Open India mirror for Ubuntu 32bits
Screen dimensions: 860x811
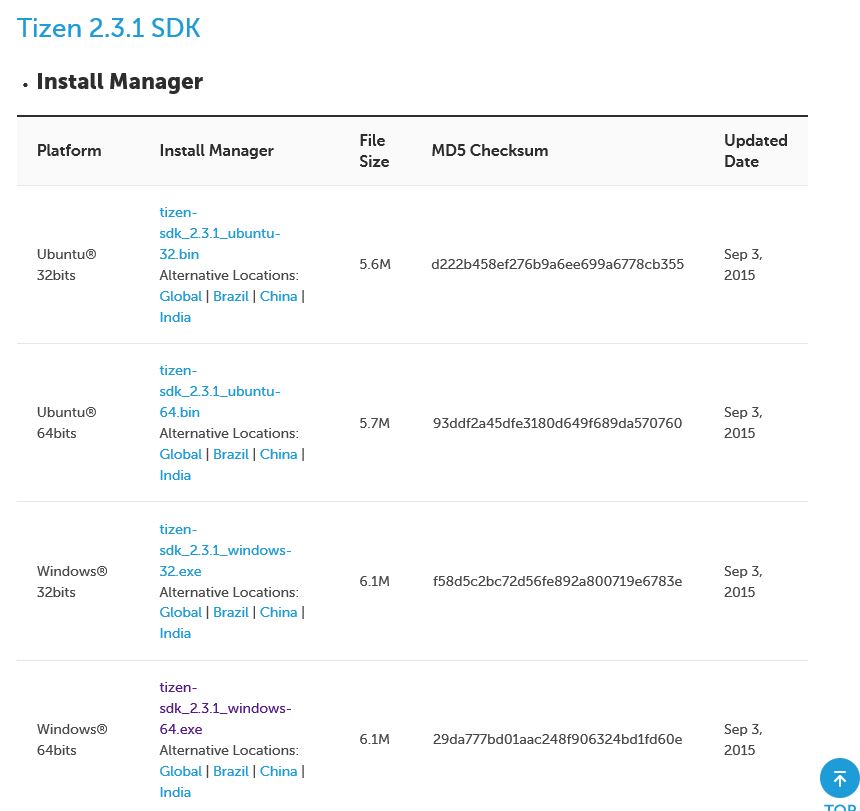point(175,317)
